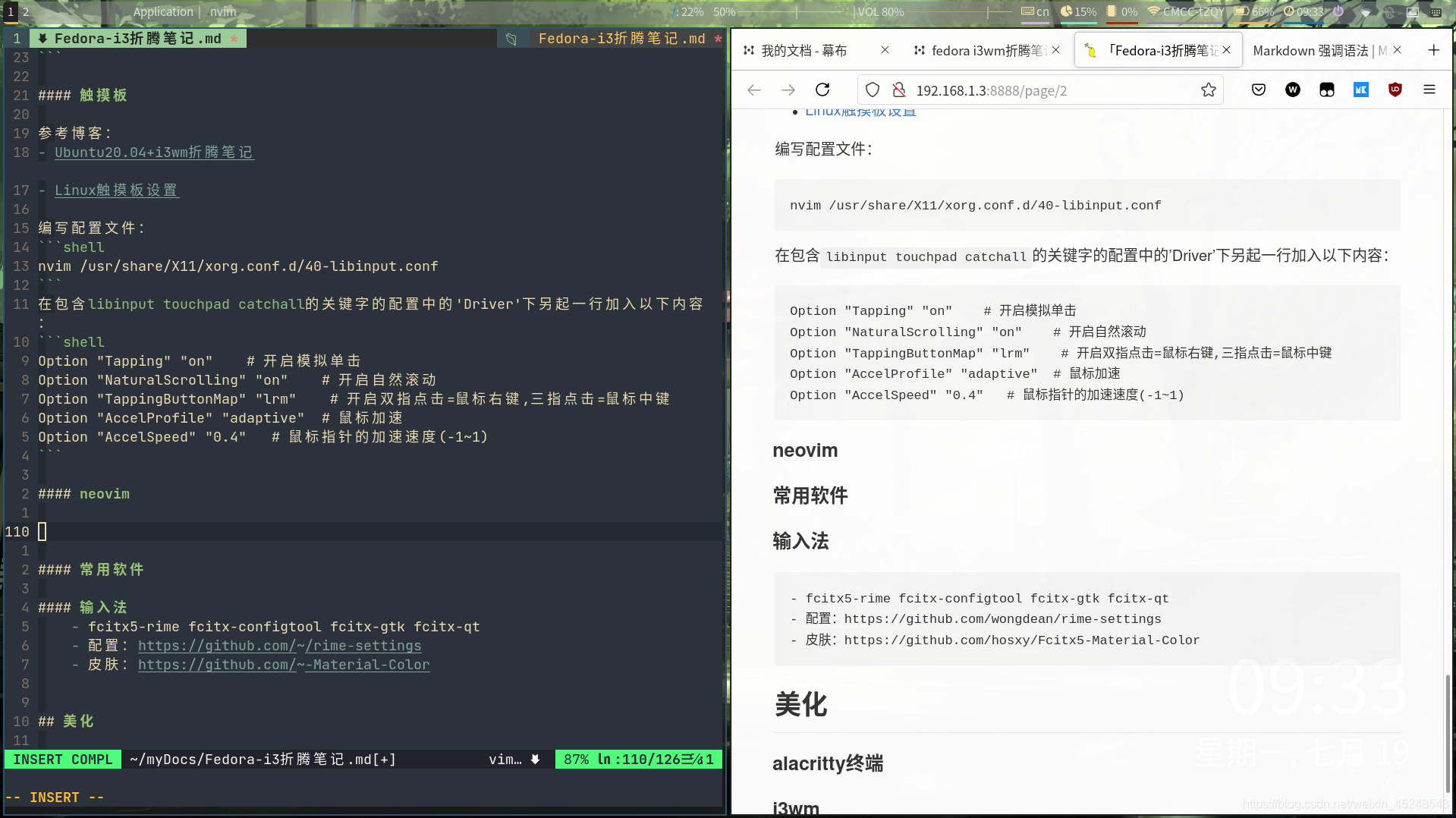Open the uBlock Origin extension icon

(1395, 90)
